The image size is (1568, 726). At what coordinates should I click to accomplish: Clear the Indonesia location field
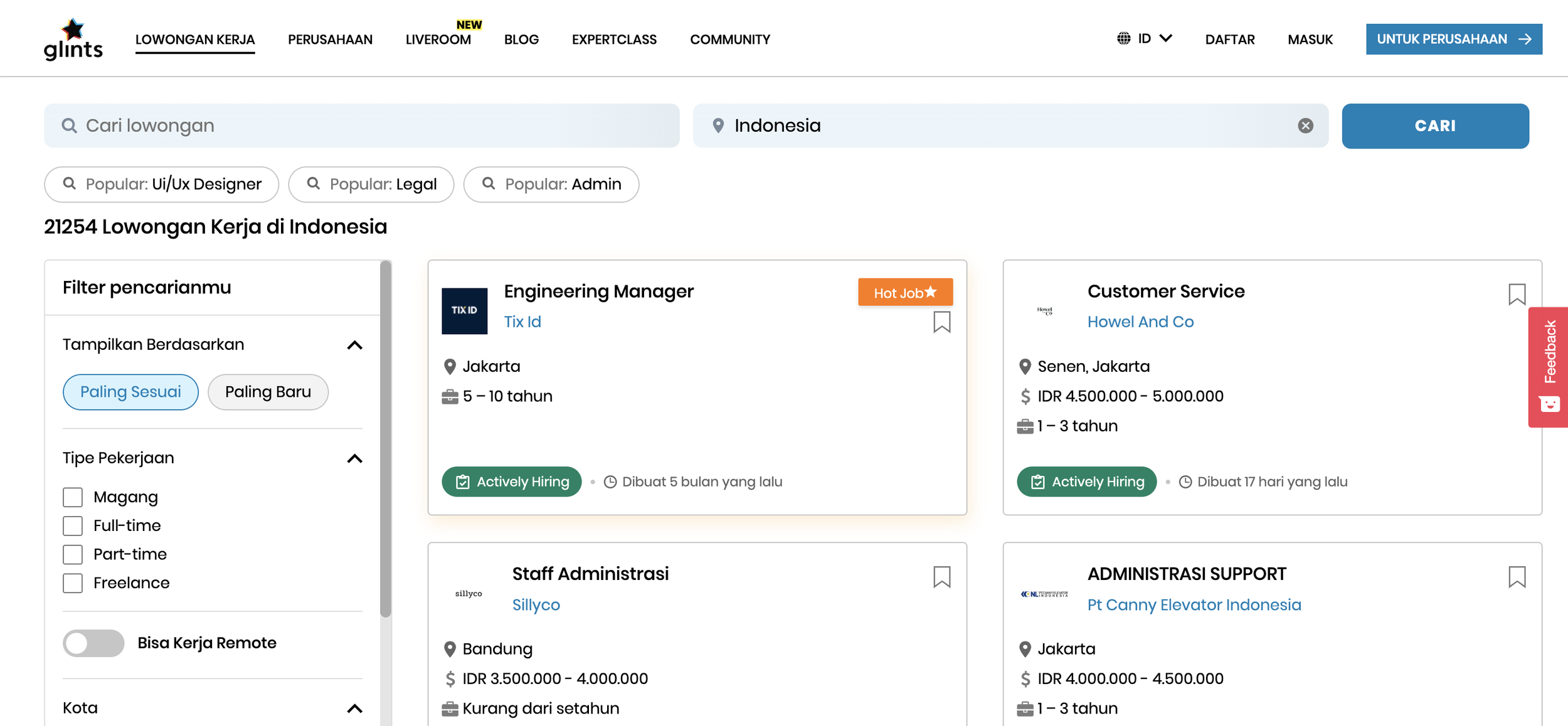[x=1305, y=126]
